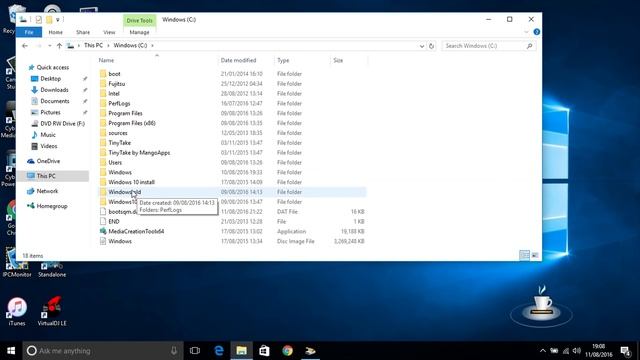The height and width of the screenshot is (360, 640).
Task: Select the Fujitsu folder
Action: [x=117, y=84]
